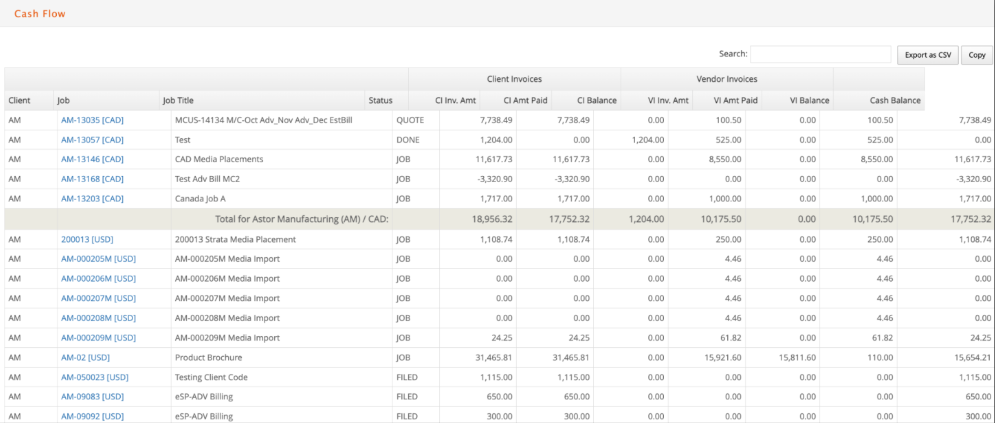Open job link 200013 [USD]
Viewport: 995px width, 423px height.
[88, 239]
